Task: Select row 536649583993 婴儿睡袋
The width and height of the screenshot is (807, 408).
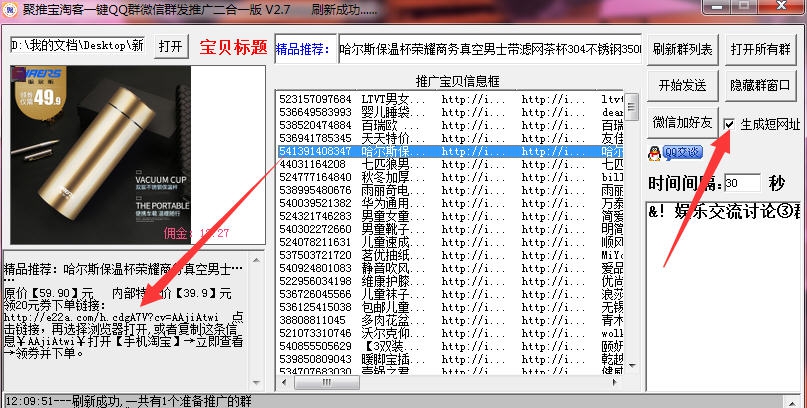Action: (450, 112)
